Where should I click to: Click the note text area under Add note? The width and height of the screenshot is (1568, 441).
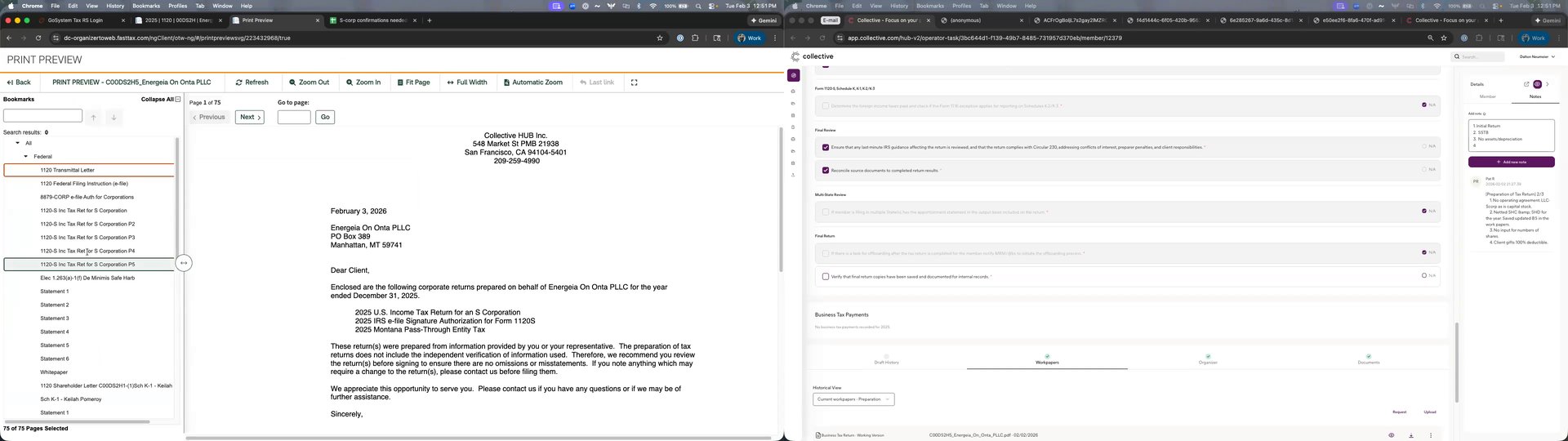tap(1511, 135)
